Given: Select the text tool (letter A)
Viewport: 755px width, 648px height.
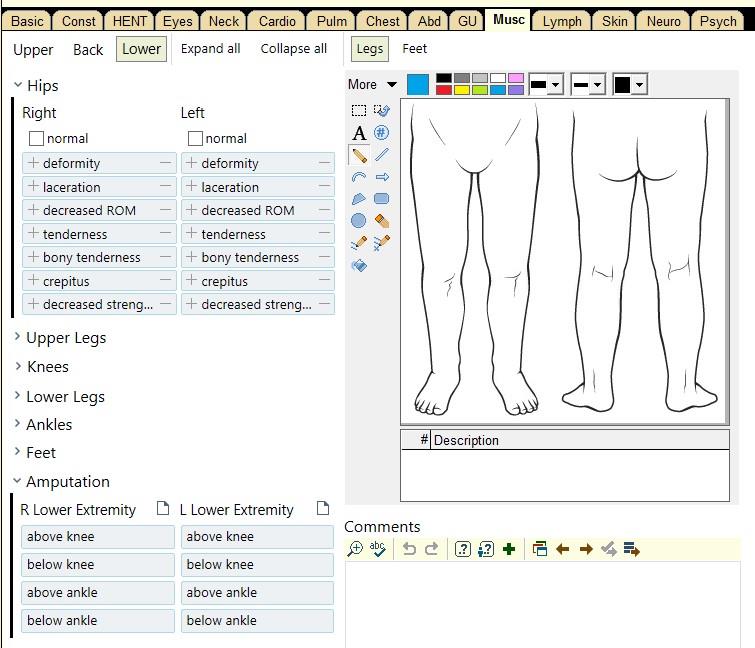Looking at the screenshot, I should click(359, 133).
